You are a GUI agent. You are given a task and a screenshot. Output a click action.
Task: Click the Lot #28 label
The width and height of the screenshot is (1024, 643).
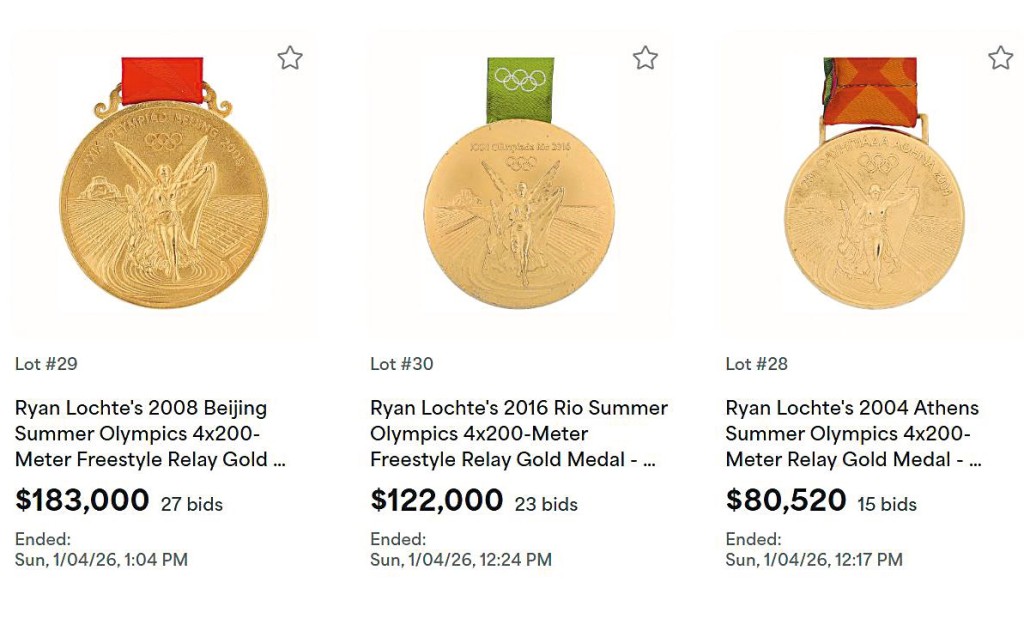[757, 364]
